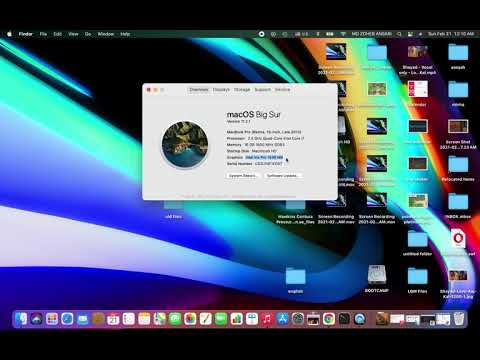Open the Help menu
This screenshot has width=480, height=360.
point(125,34)
